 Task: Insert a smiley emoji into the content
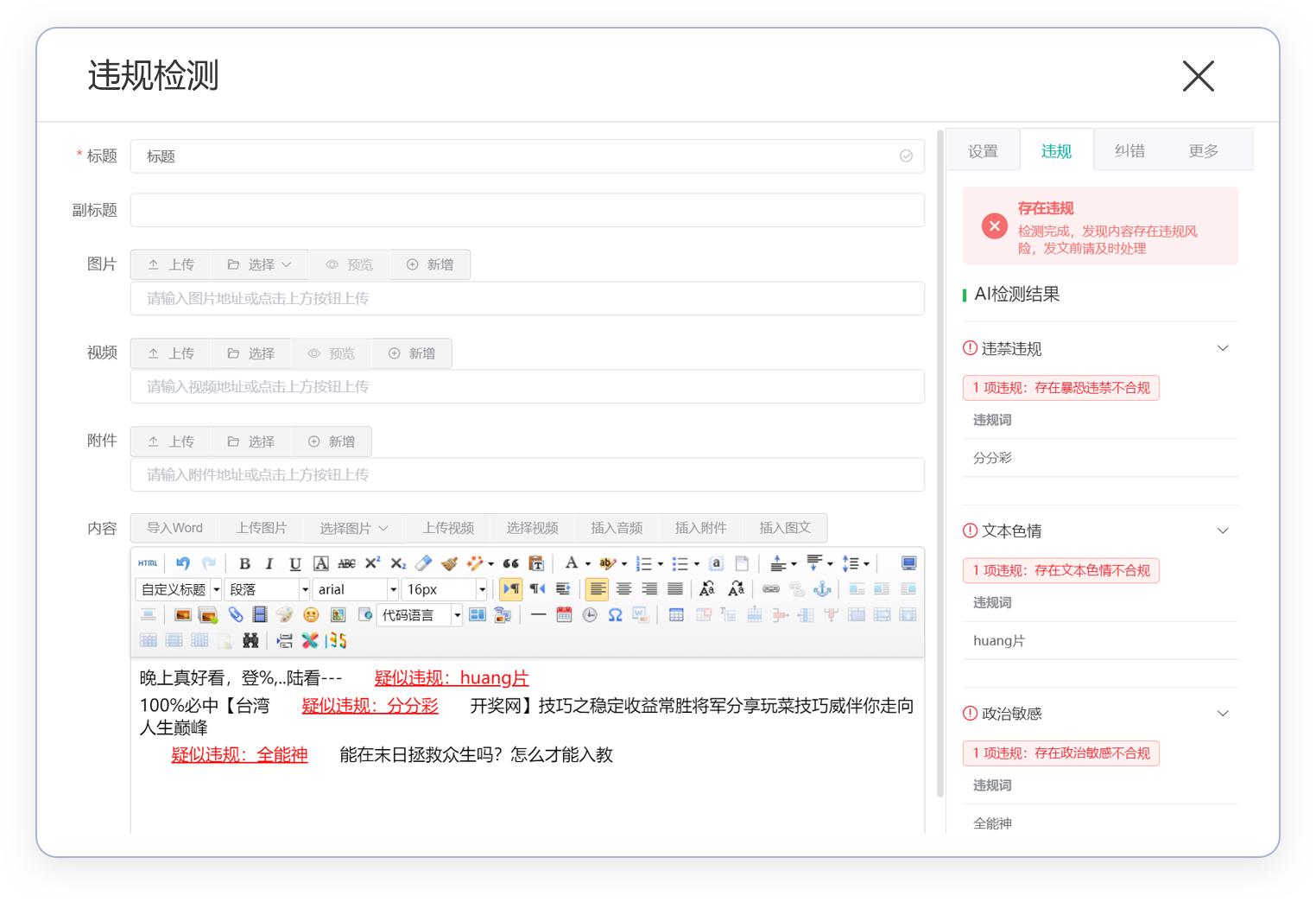click(310, 614)
